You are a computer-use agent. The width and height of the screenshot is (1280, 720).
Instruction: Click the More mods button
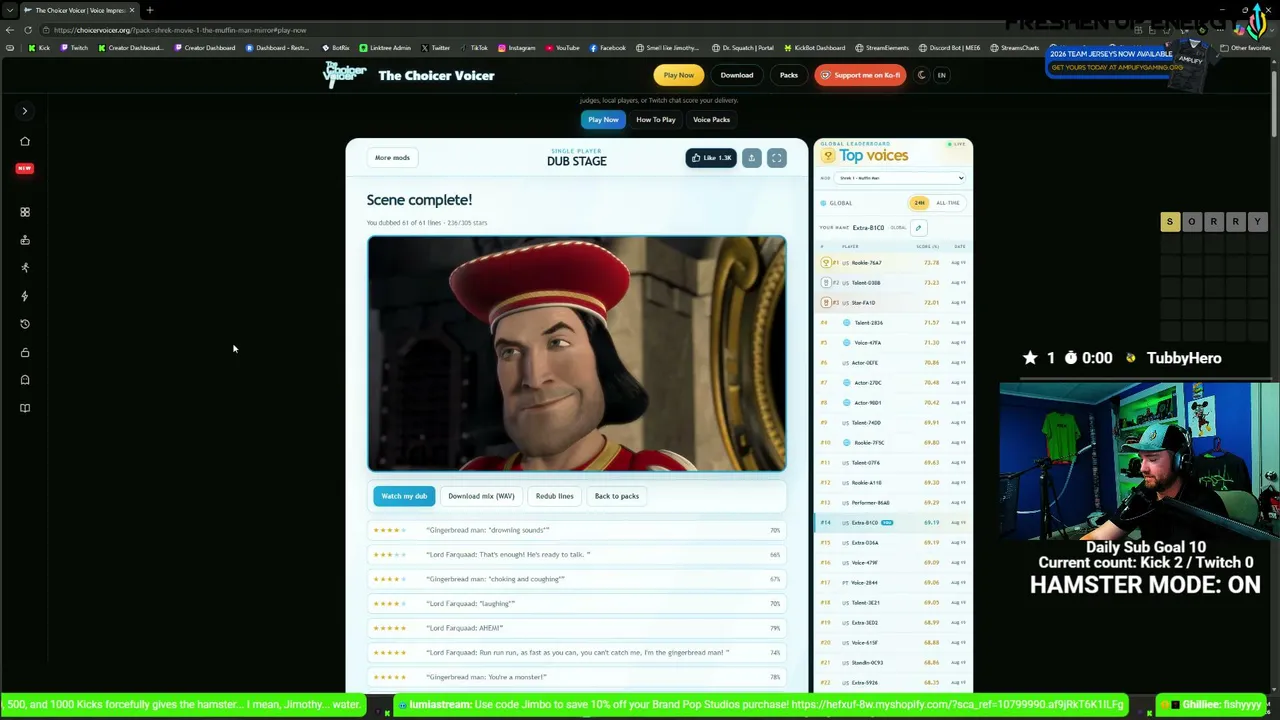pos(392,158)
